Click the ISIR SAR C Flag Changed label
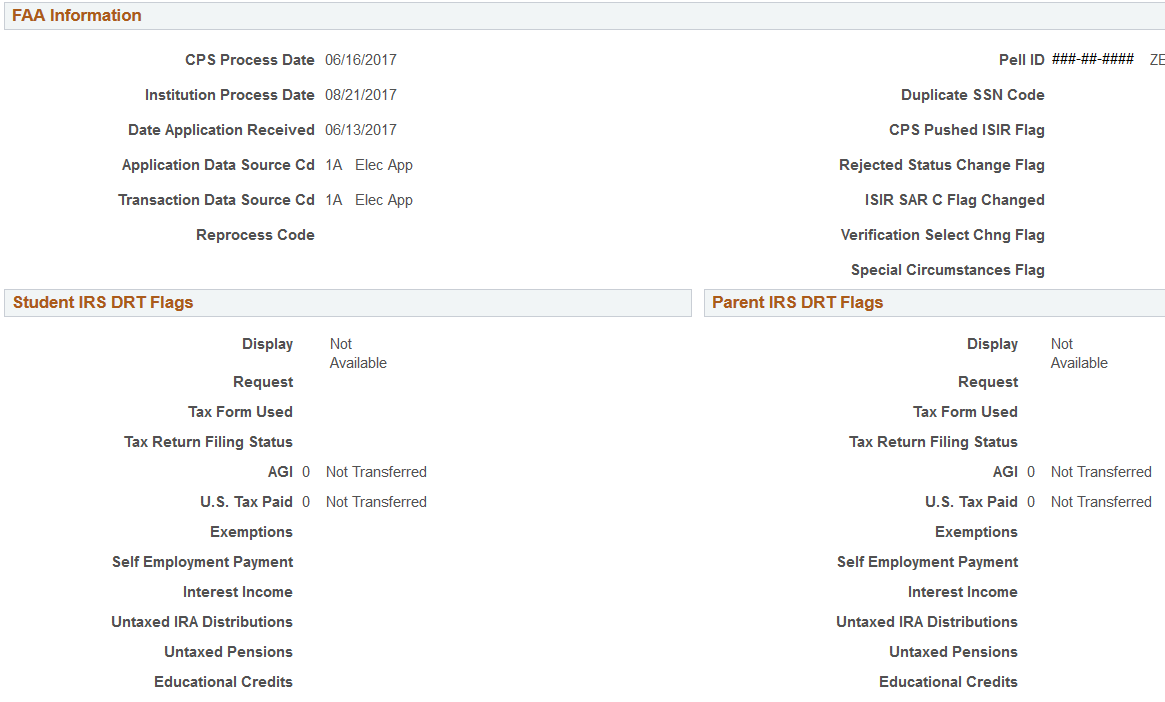 click(x=954, y=199)
